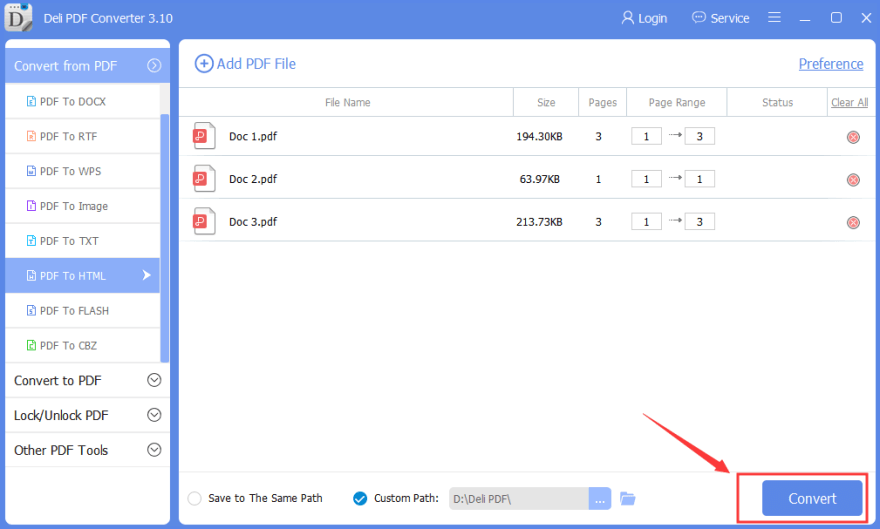Select the Custom Path option

coord(360,498)
